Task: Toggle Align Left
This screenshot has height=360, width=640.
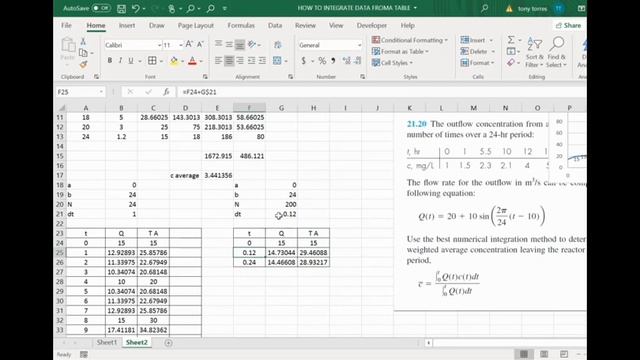Action: tap(218, 61)
